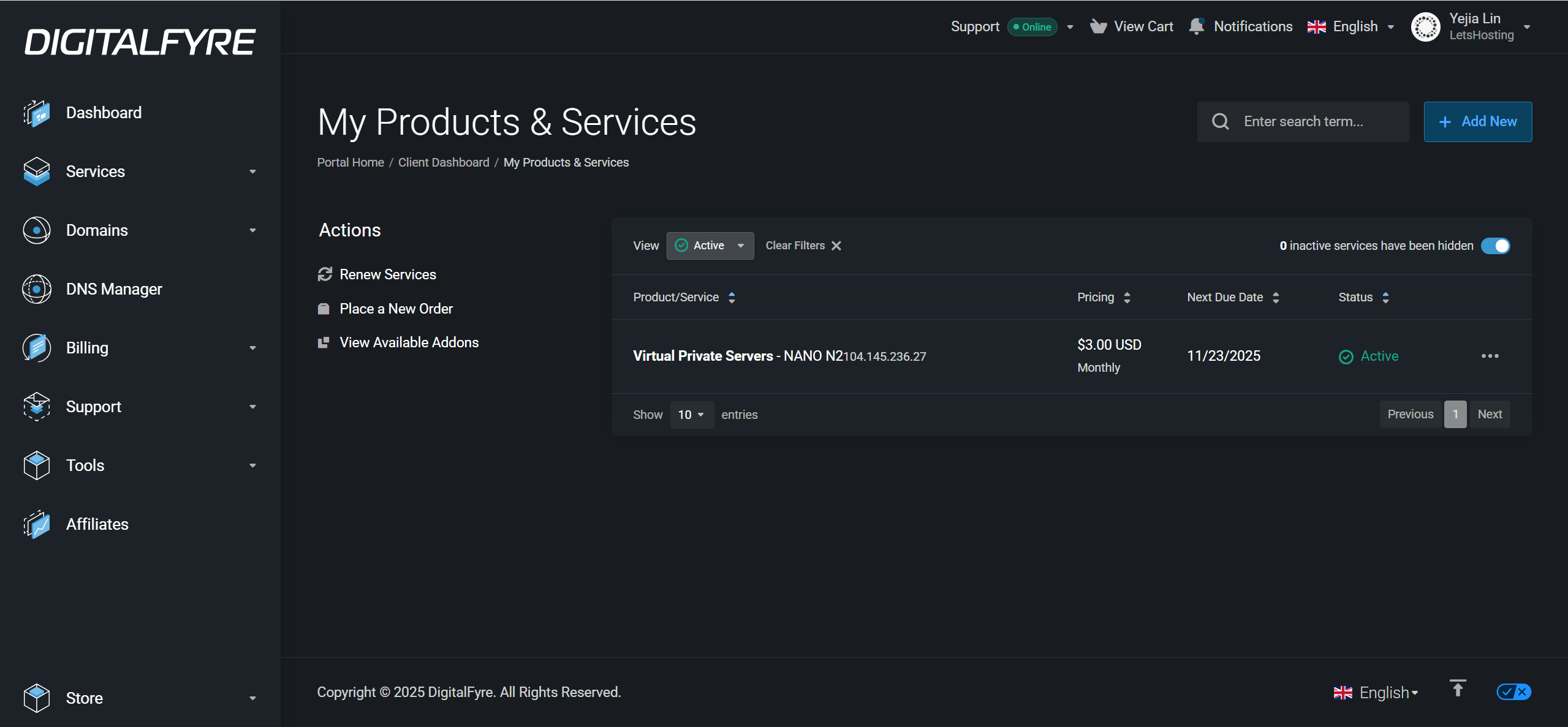Click the Billing document icon
This screenshot has height=727, width=1568.
point(37,348)
